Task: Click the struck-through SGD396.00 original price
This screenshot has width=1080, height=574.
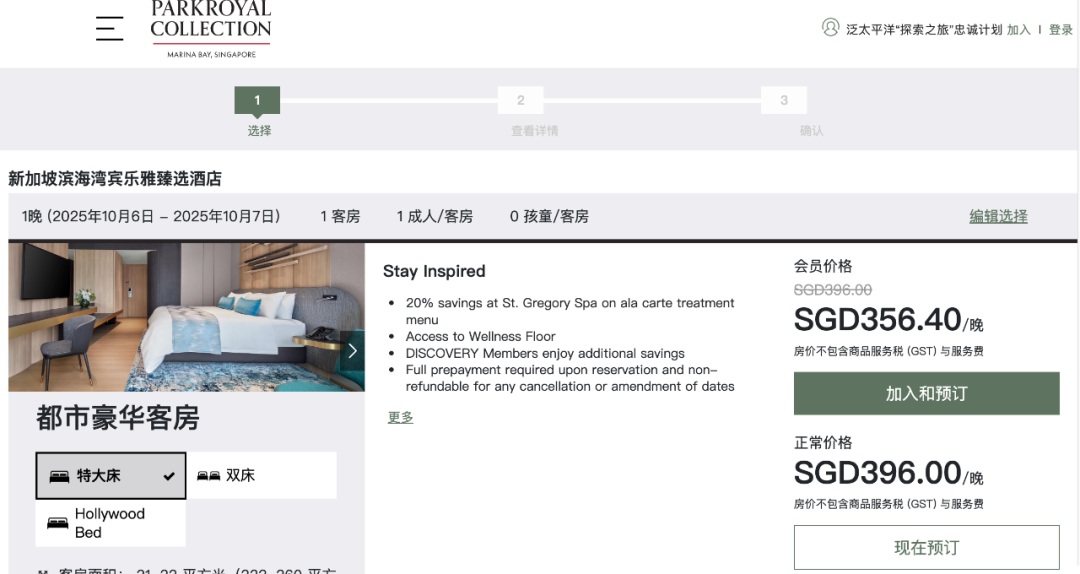Action: [833, 290]
